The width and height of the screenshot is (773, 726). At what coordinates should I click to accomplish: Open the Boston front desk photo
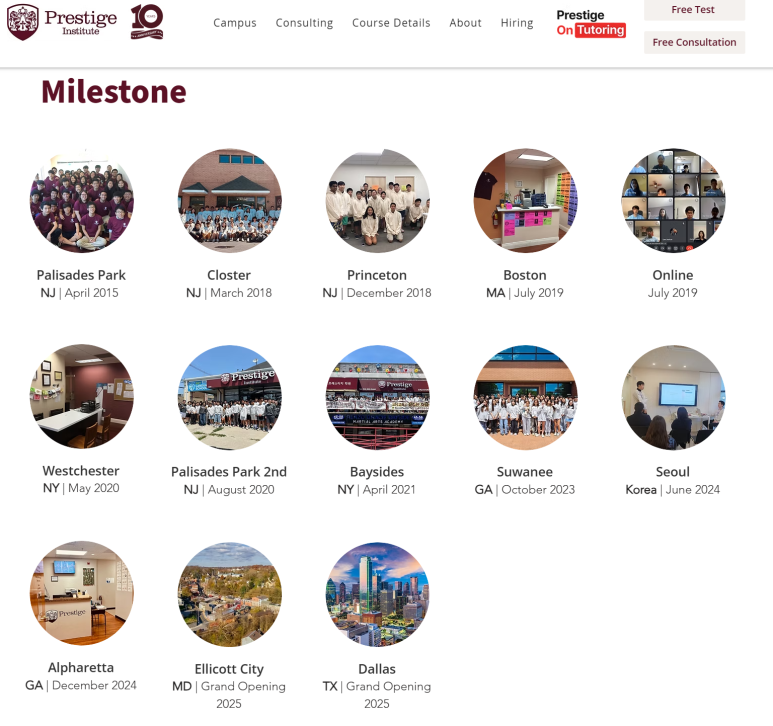[x=526, y=201]
